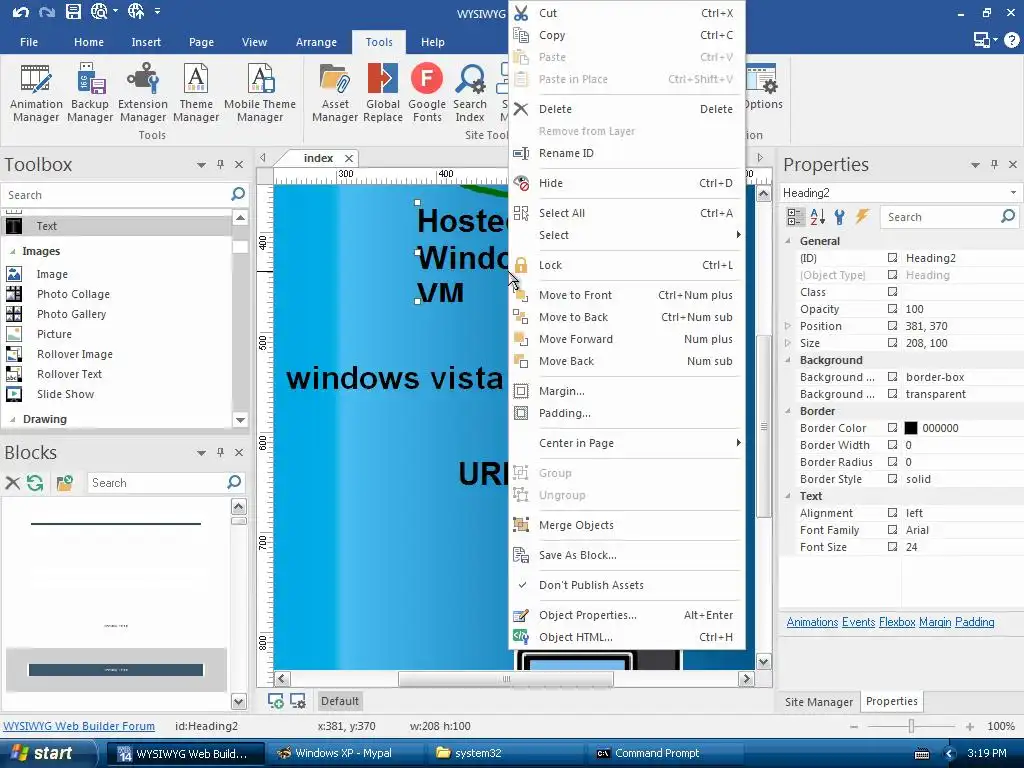Open Backup Manager in the ribbon

click(90, 92)
